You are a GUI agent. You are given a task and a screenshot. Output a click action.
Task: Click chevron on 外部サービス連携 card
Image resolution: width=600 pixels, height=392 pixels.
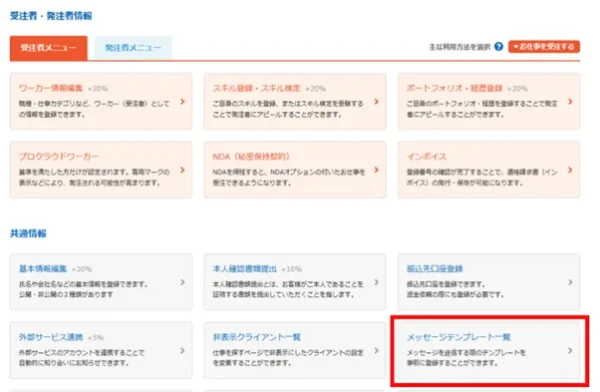click(183, 350)
